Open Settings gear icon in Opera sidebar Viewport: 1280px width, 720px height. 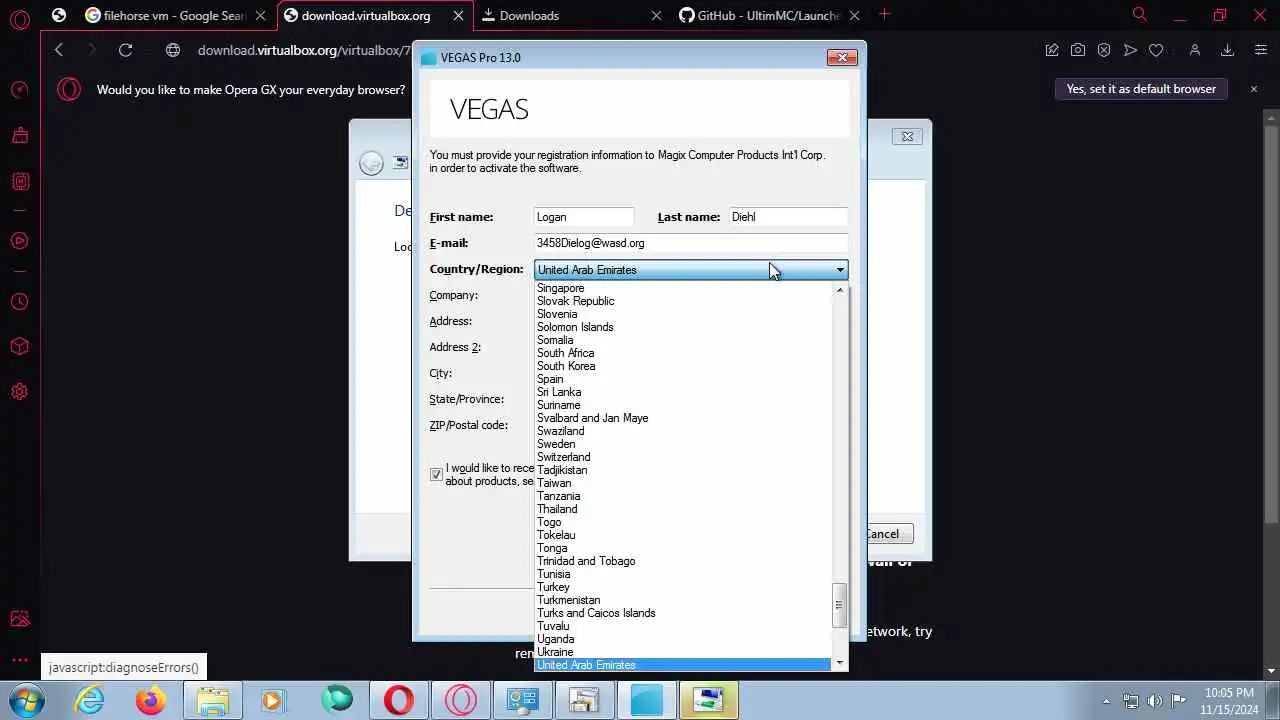[x=19, y=392]
